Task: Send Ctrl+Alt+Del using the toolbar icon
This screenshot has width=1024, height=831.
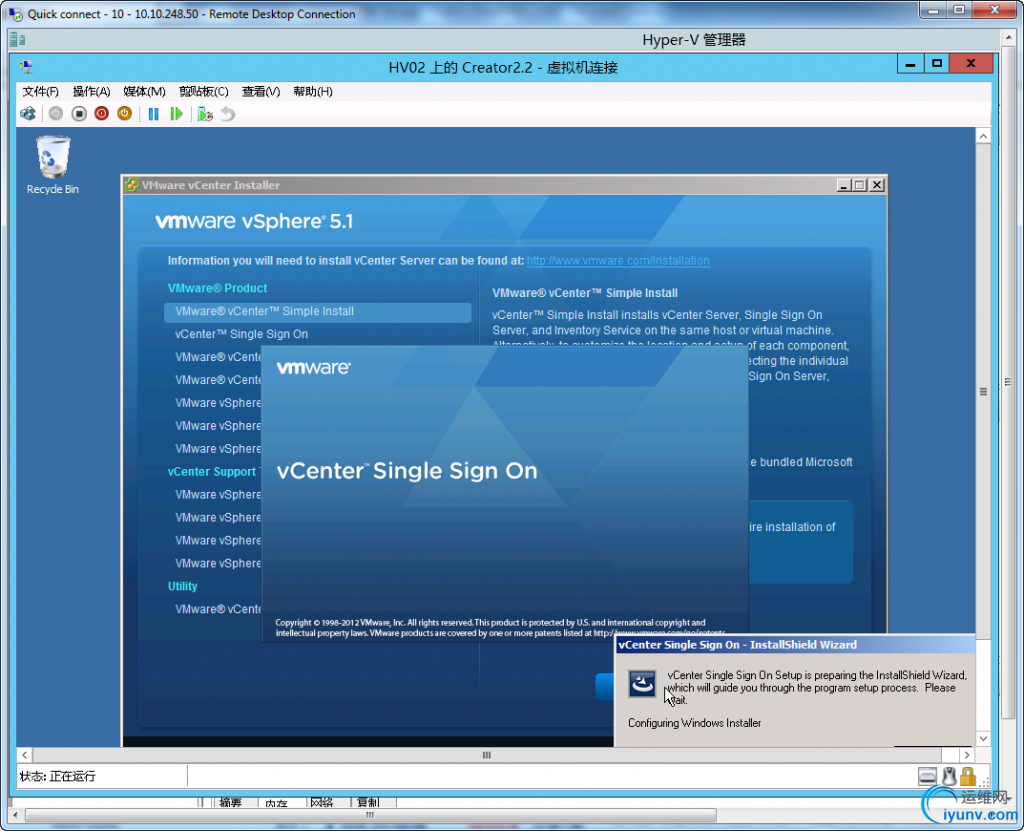Action: [28, 114]
